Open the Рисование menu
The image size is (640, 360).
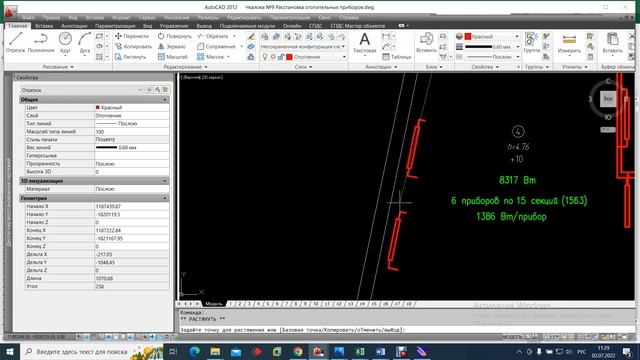(x=176, y=18)
